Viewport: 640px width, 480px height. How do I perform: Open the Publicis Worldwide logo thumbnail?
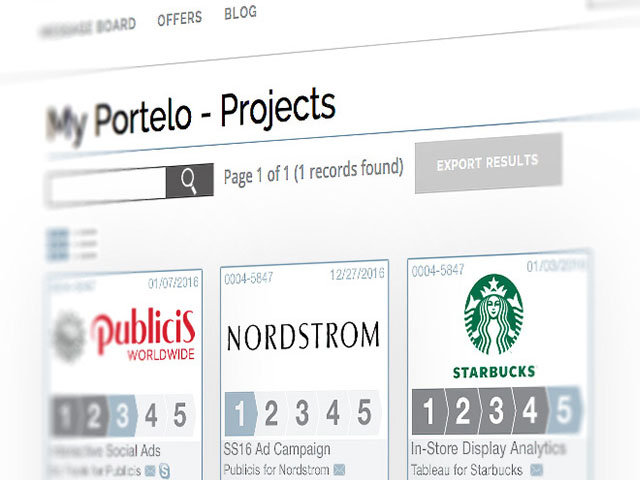click(126, 336)
